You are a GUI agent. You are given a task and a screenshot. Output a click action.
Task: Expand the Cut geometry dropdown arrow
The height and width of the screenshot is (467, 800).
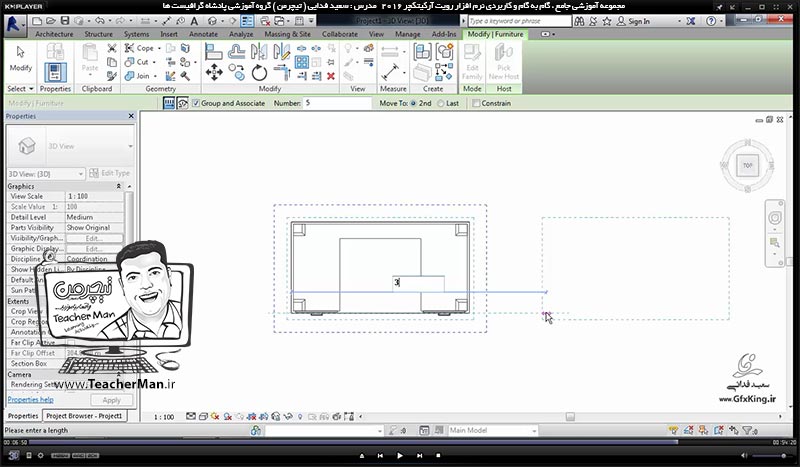155,62
